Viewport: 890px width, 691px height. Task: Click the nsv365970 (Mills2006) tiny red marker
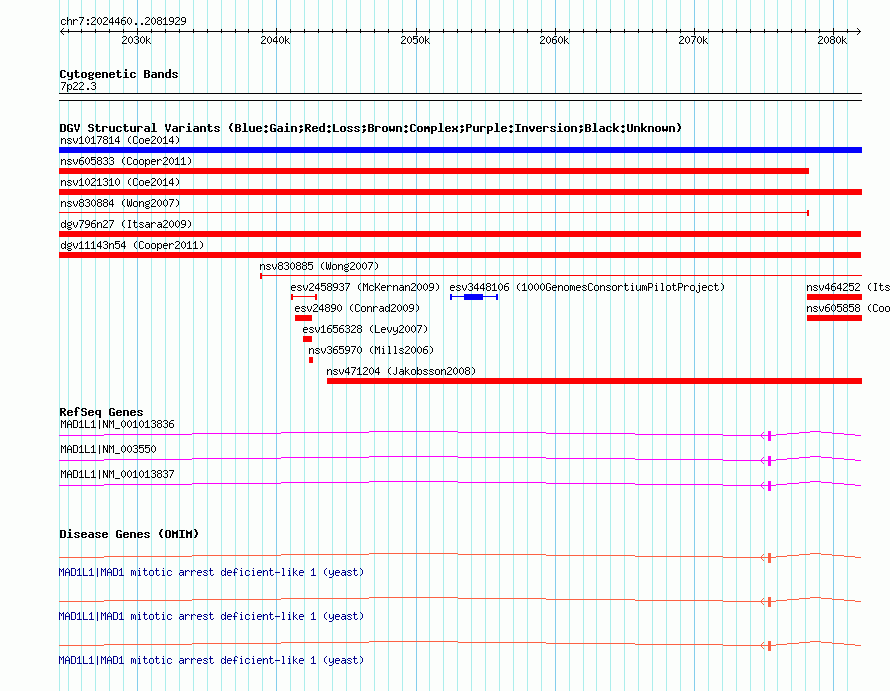[310, 360]
